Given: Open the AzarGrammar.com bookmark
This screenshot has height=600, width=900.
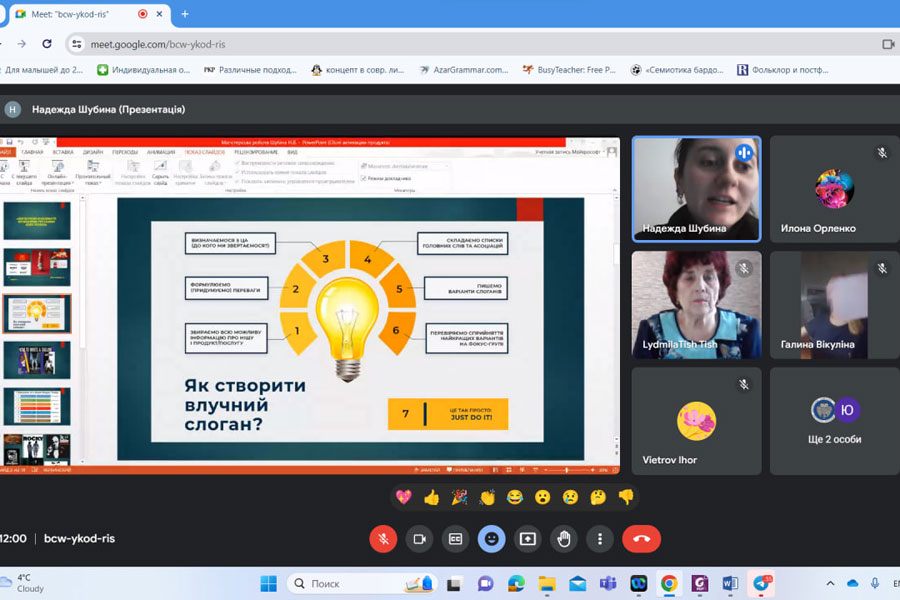Looking at the screenshot, I should (463, 70).
